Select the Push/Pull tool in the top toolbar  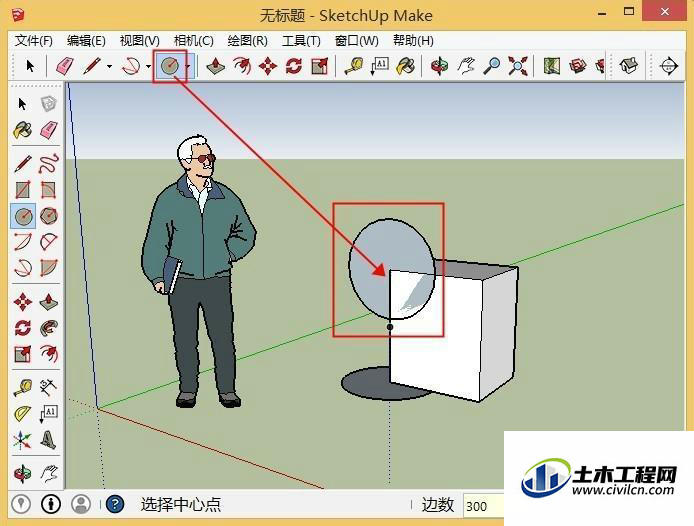click(x=216, y=66)
